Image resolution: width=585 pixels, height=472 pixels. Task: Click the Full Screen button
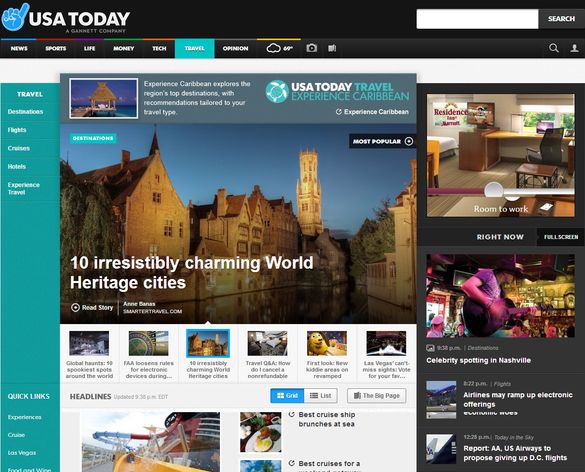tap(561, 237)
